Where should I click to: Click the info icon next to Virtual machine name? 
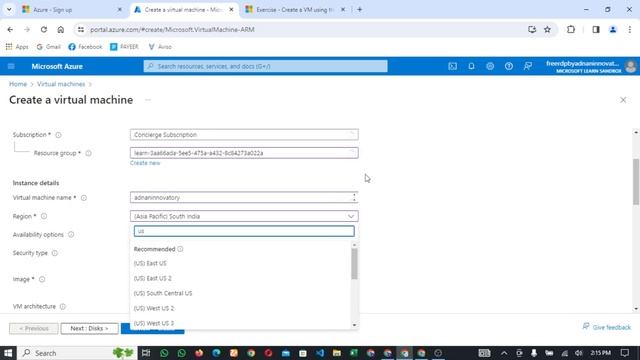pyautogui.click(x=84, y=198)
